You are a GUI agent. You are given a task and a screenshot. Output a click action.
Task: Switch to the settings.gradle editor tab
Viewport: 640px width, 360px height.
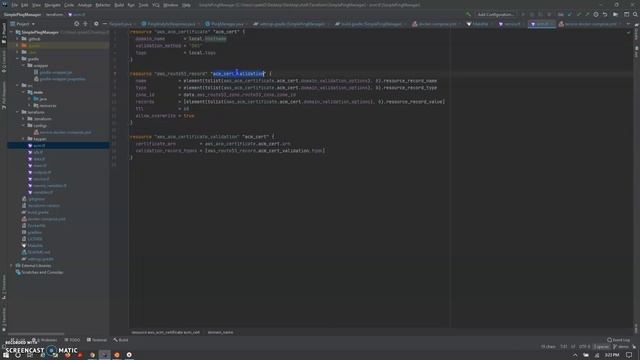[x=291, y=24]
